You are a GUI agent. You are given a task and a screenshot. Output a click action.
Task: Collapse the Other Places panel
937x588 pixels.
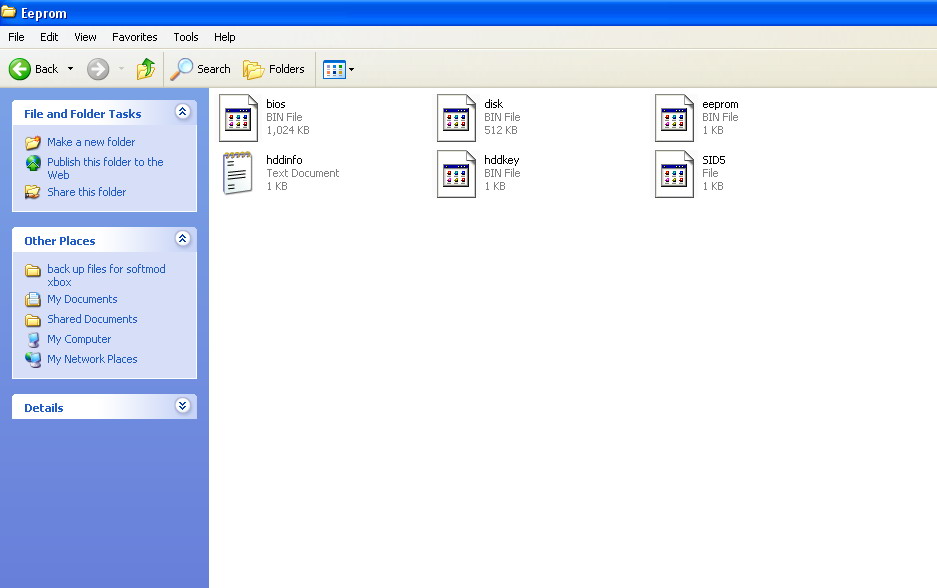182,239
